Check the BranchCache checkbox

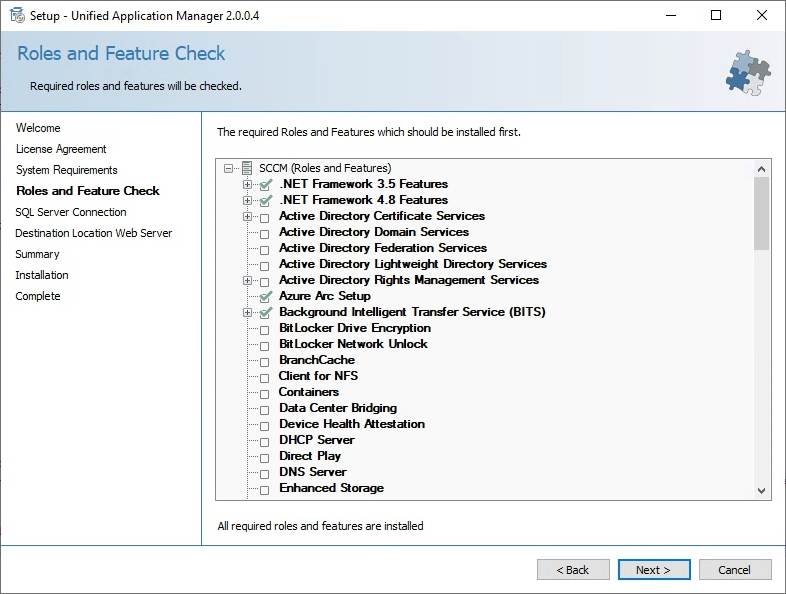[x=265, y=362]
